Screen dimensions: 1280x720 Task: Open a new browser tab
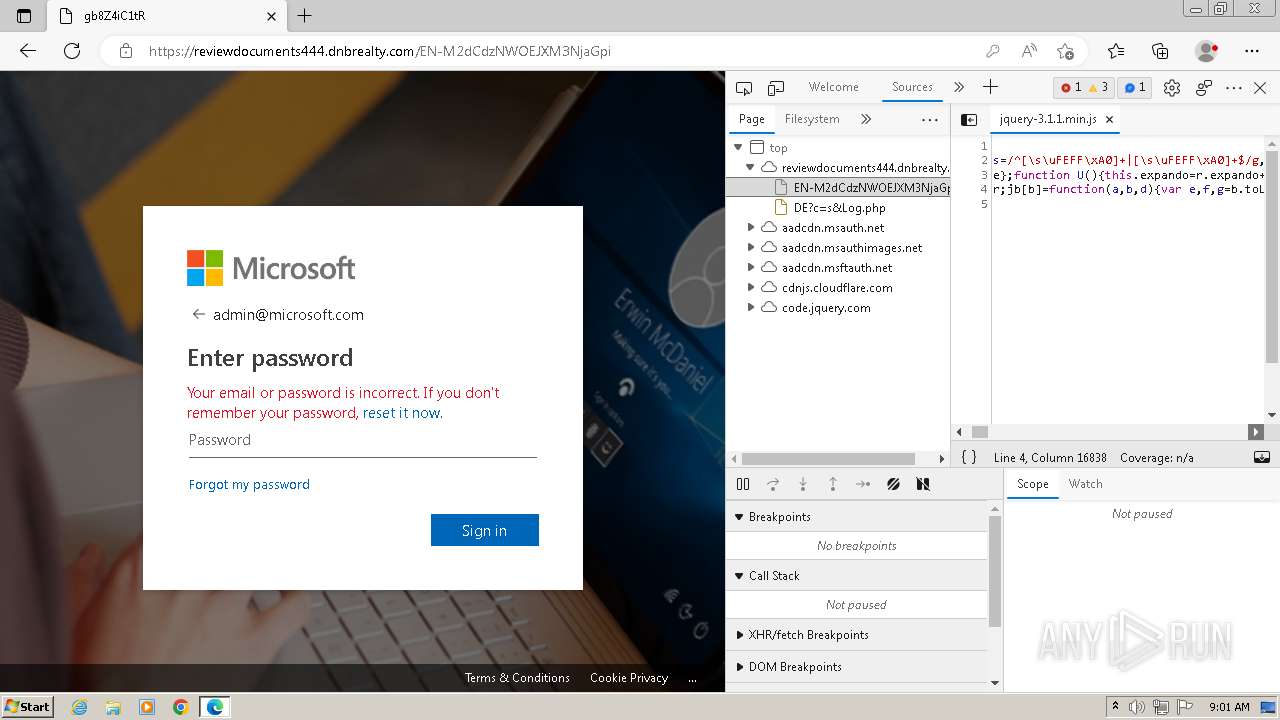pos(305,16)
